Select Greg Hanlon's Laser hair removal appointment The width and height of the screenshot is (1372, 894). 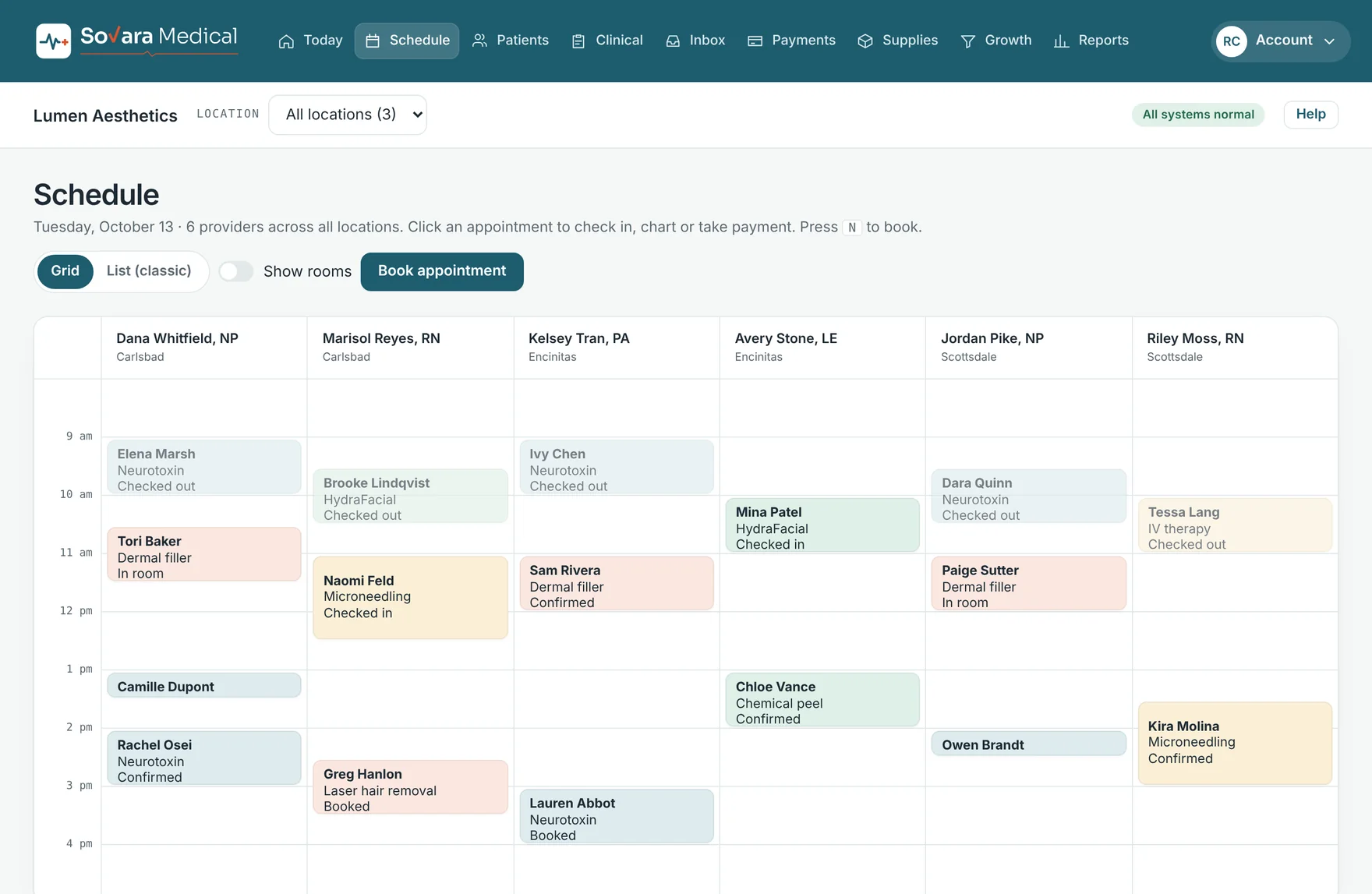tap(410, 787)
